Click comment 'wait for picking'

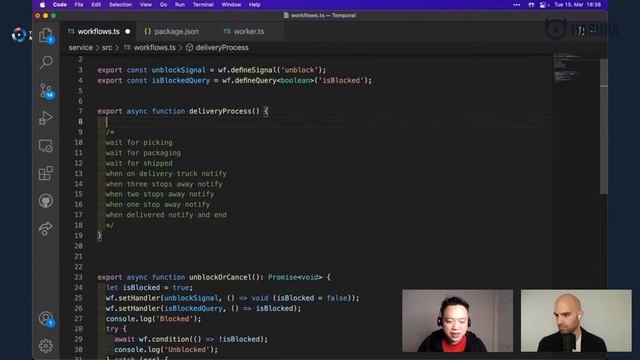[139, 142]
